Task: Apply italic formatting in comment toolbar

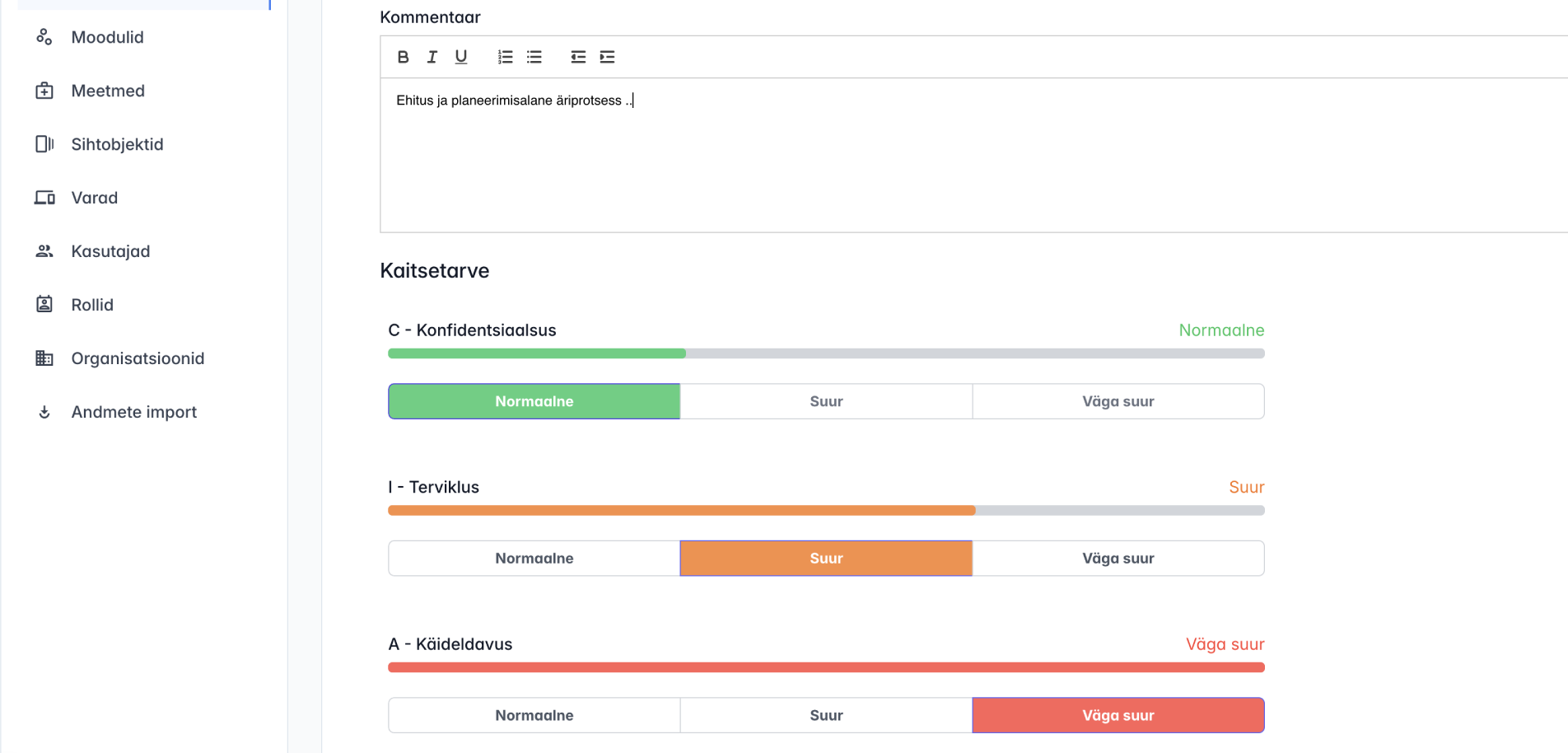Action: coord(432,57)
